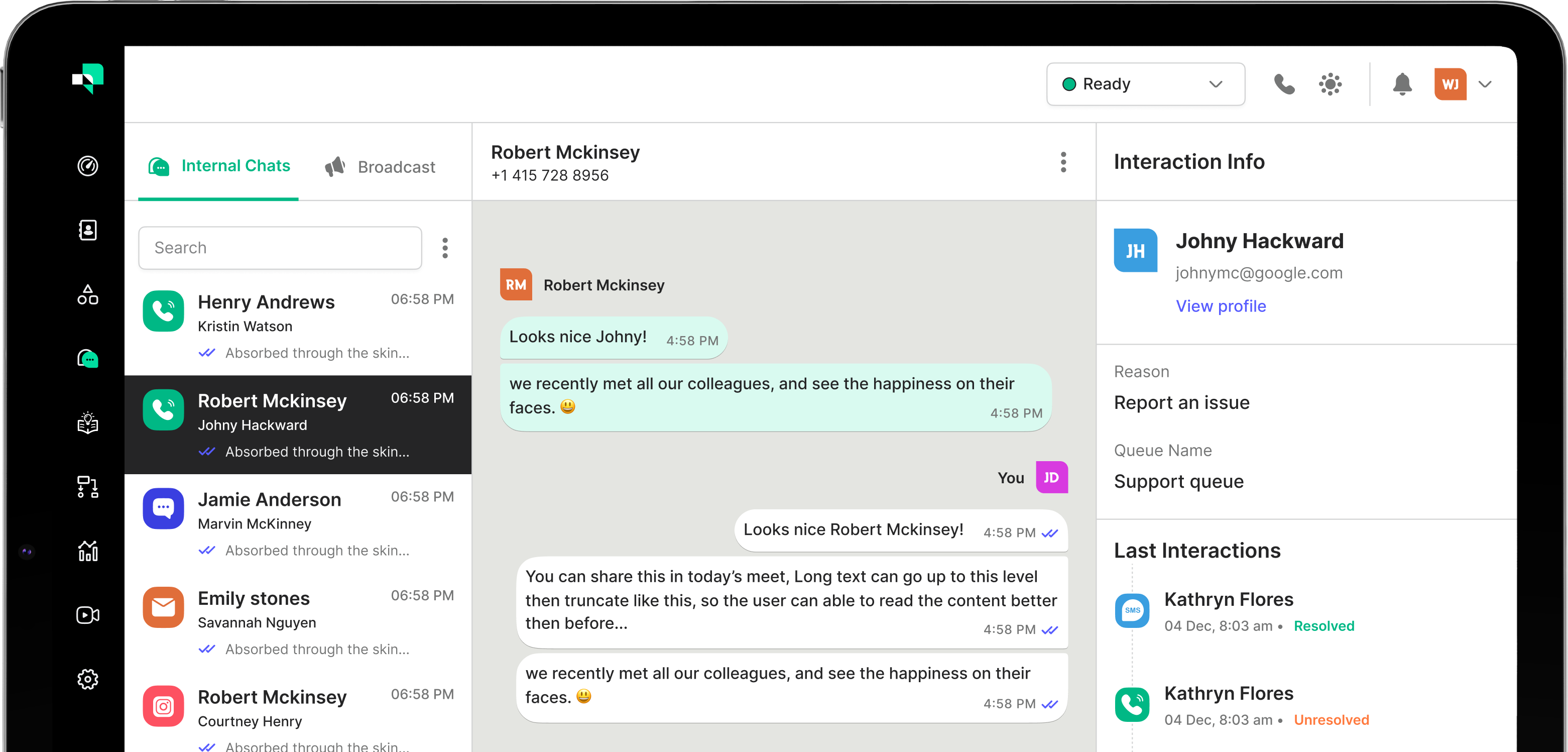
Task: Open Jamie Anderson conversation
Action: [x=298, y=523]
